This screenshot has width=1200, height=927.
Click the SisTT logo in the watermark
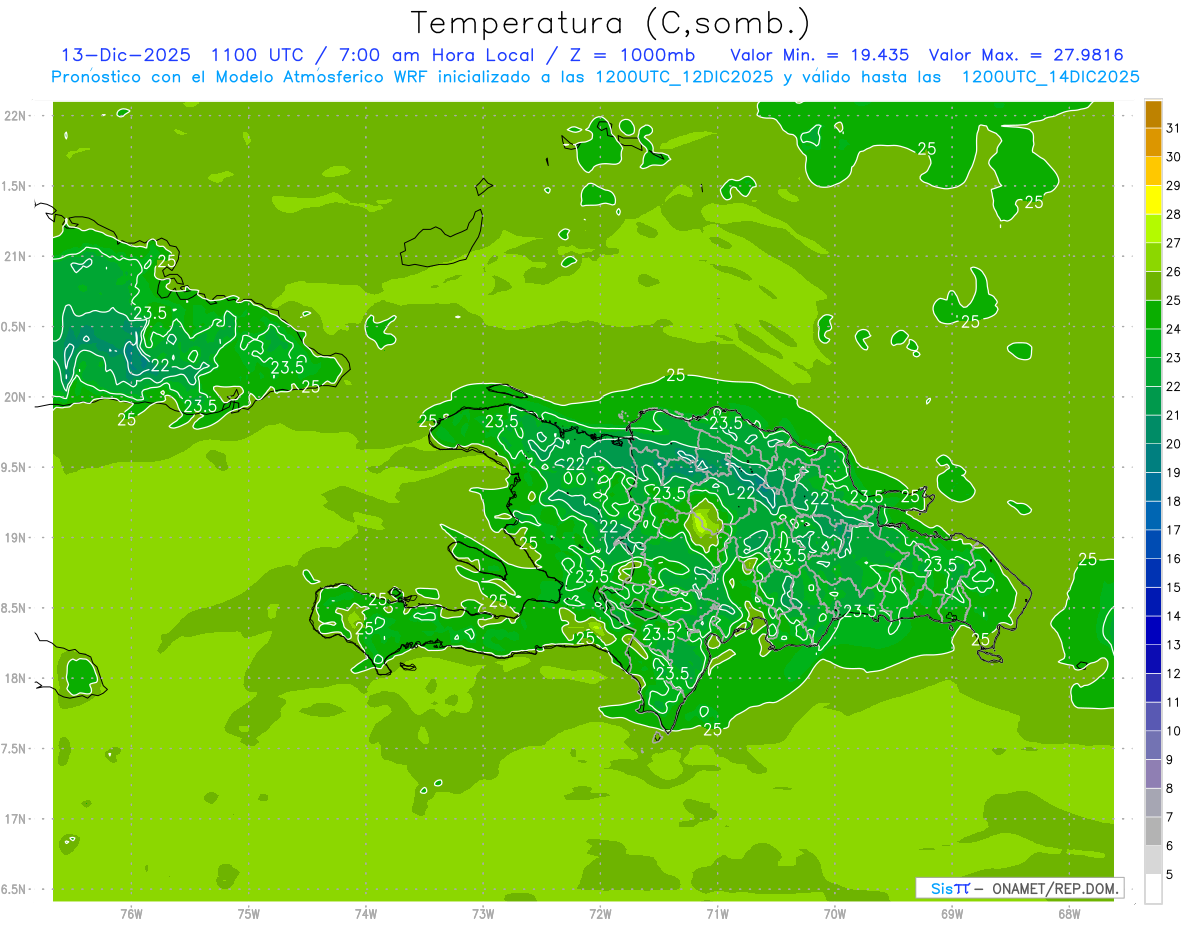click(x=949, y=888)
